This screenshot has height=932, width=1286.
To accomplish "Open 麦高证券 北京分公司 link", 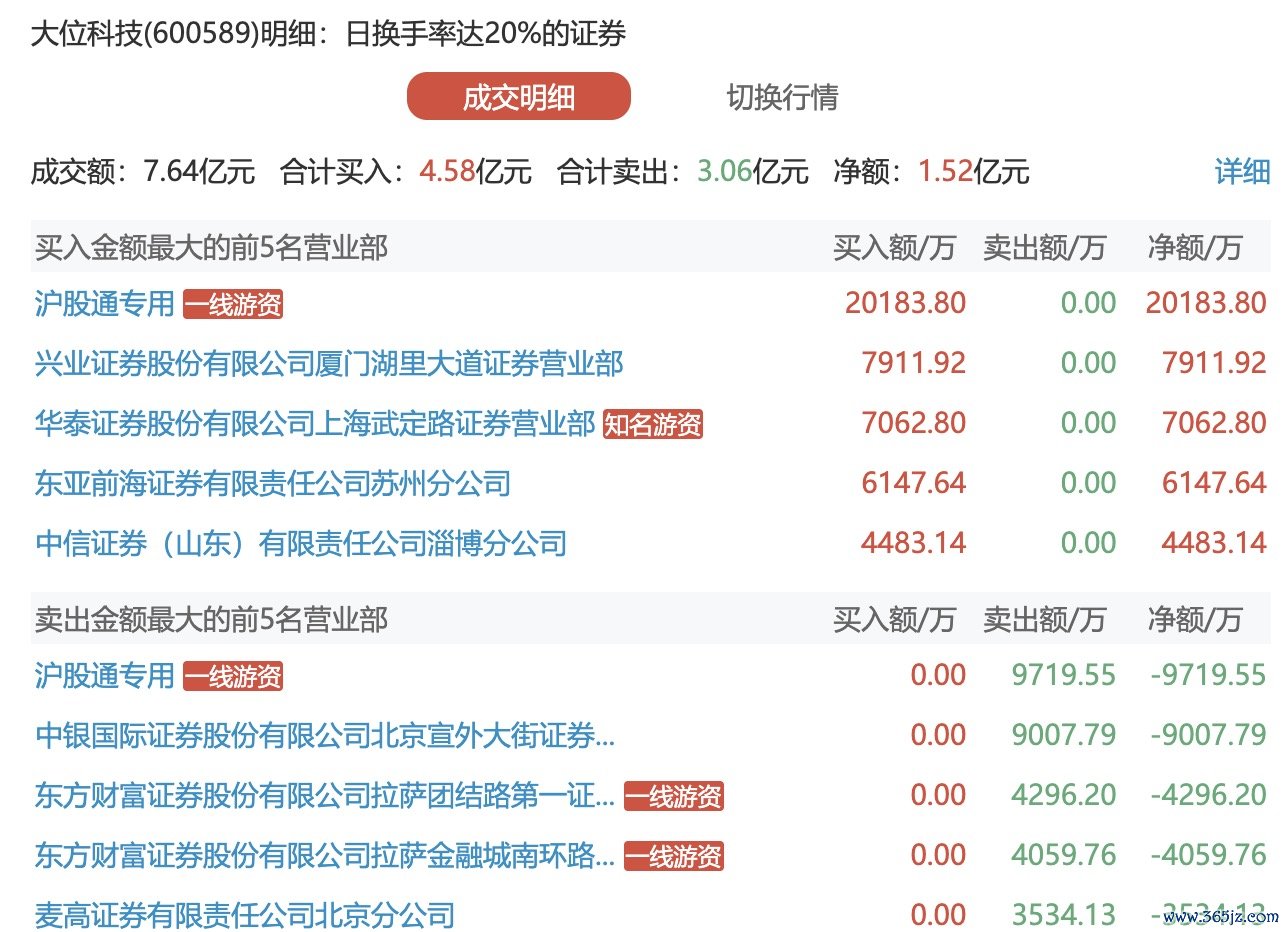I will (245, 914).
